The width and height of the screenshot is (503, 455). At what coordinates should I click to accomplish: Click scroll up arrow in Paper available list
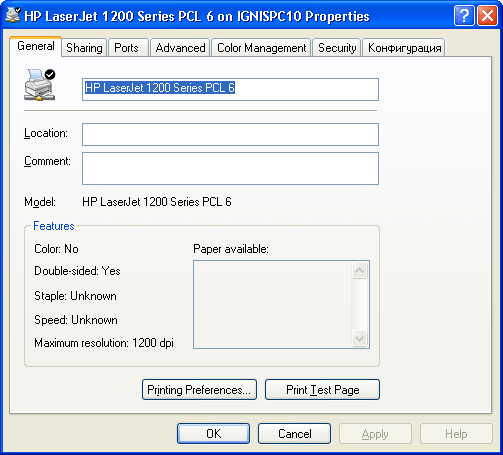click(x=359, y=270)
